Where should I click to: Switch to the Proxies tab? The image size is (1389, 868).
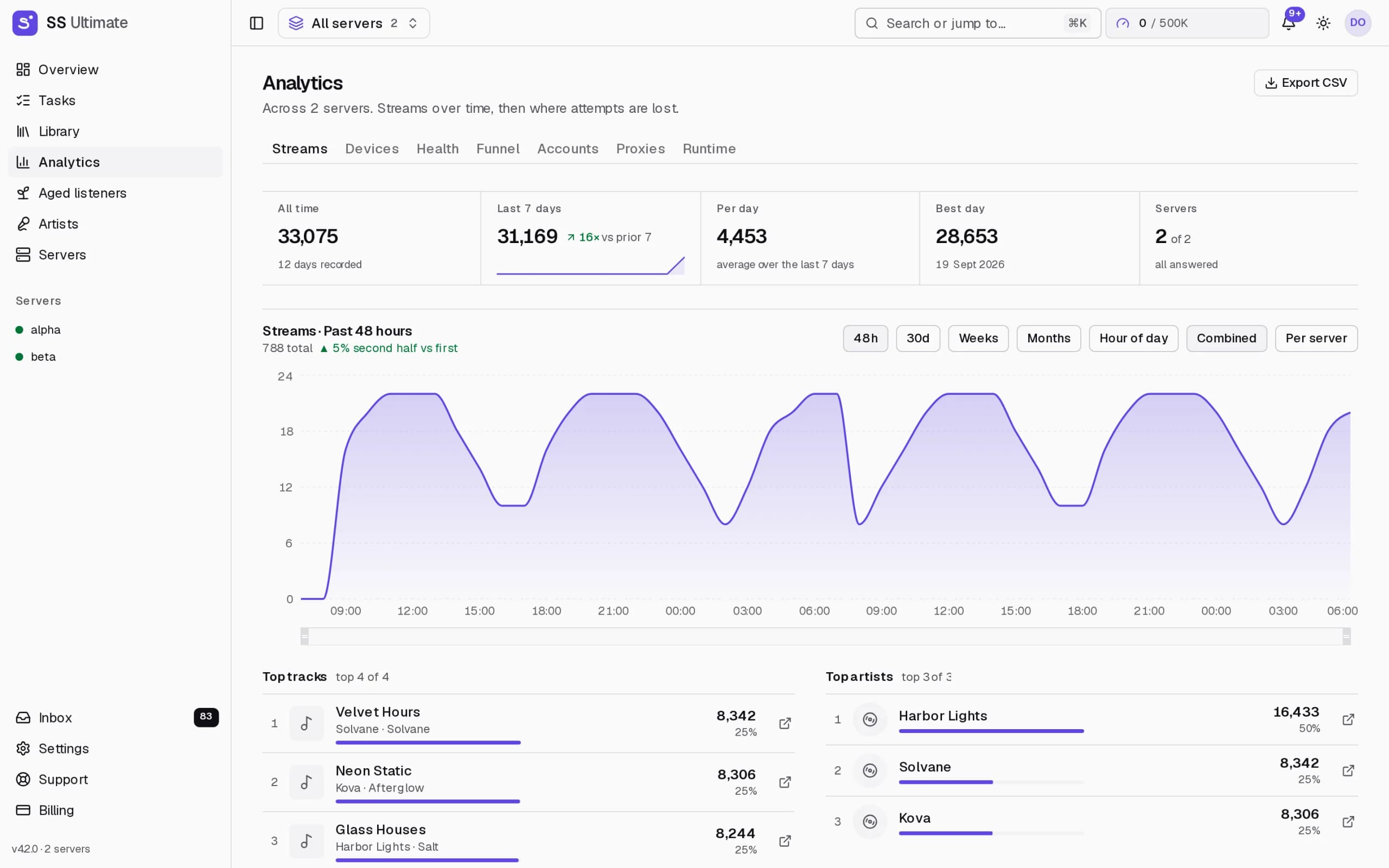pos(640,149)
